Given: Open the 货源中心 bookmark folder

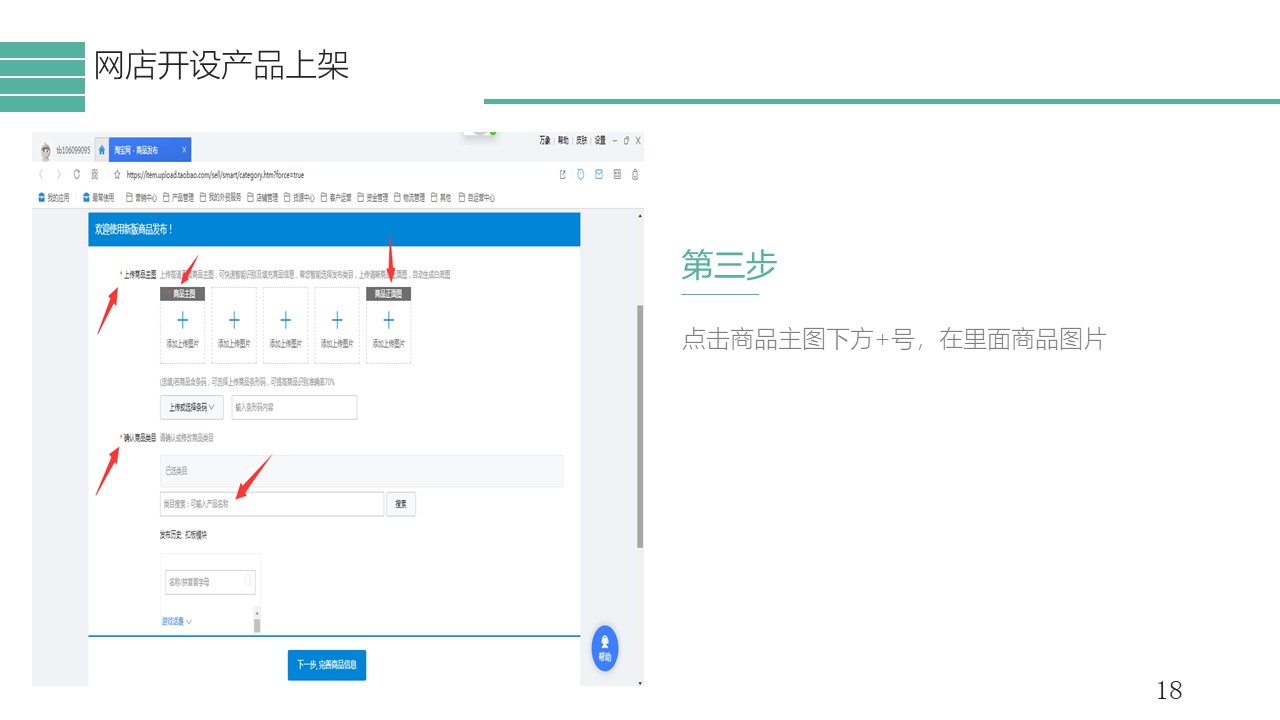Looking at the screenshot, I should tap(299, 197).
